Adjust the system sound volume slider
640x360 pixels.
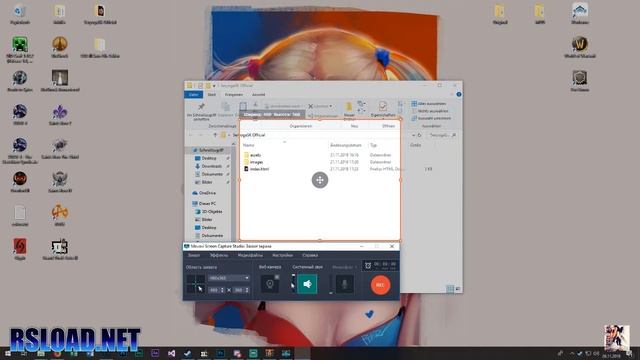pyautogui.click(x=293, y=284)
